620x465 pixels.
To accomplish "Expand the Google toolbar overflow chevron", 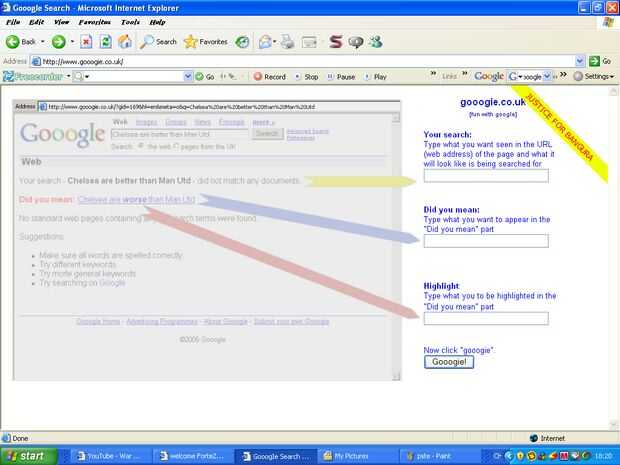I will pyautogui.click(x=563, y=74).
